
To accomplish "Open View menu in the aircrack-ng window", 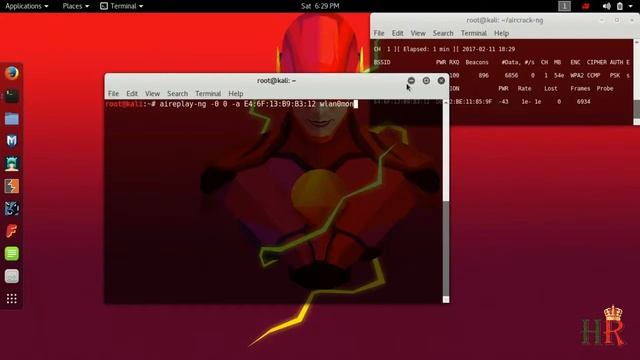I will [x=418, y=33].
